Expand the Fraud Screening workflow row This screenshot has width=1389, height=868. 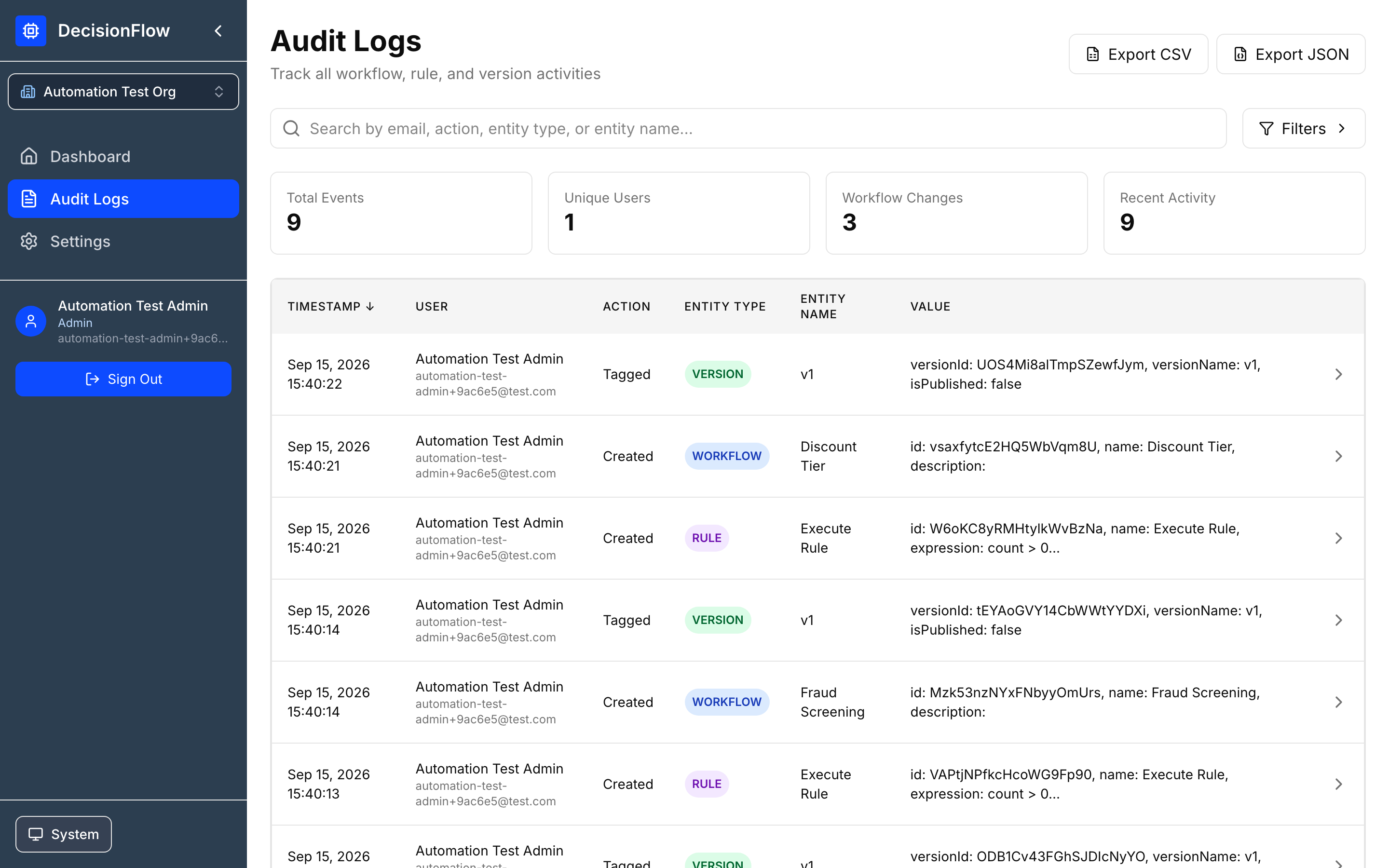point(1338,702)
